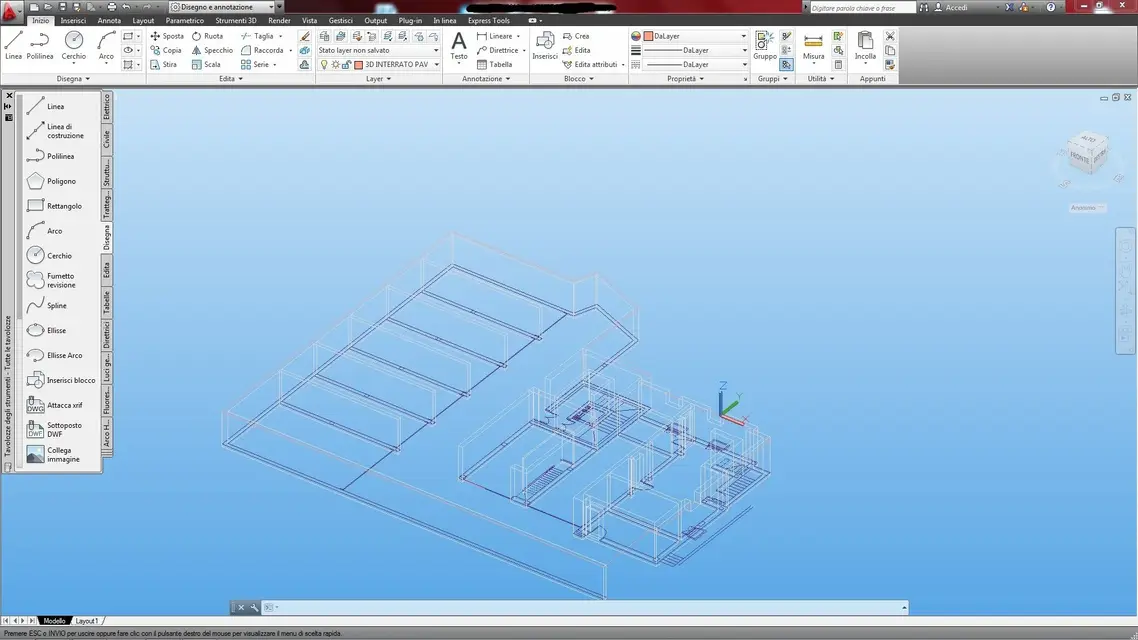Click the Sposta move tool

click(x=167, y=36)
